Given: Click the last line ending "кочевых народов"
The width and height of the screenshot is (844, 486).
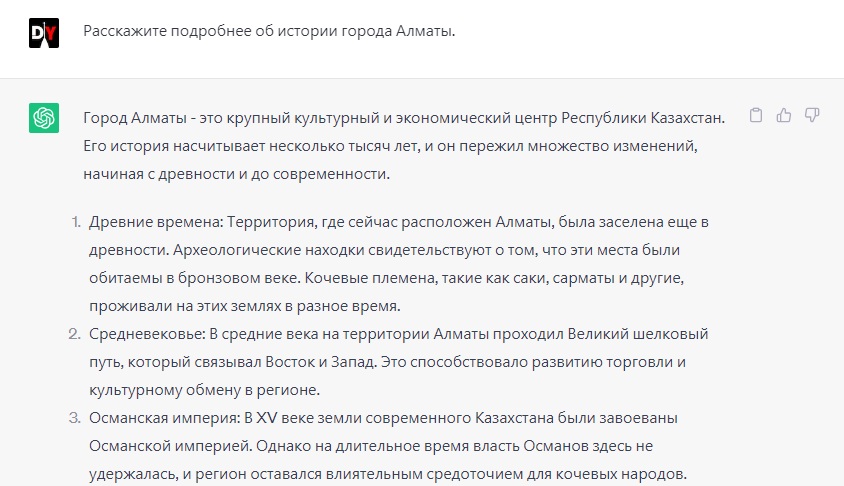Looking at the screenshot, I should pos(388,474).
